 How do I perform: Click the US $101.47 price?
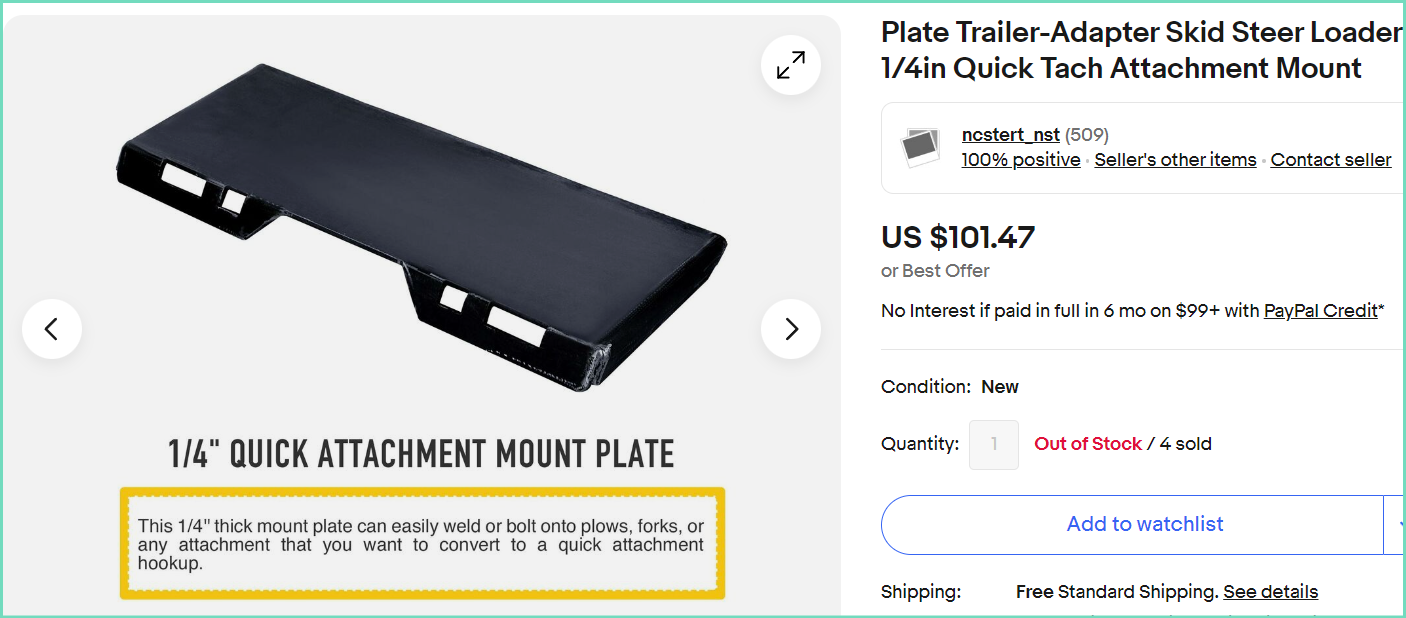(x=957, y=237)
